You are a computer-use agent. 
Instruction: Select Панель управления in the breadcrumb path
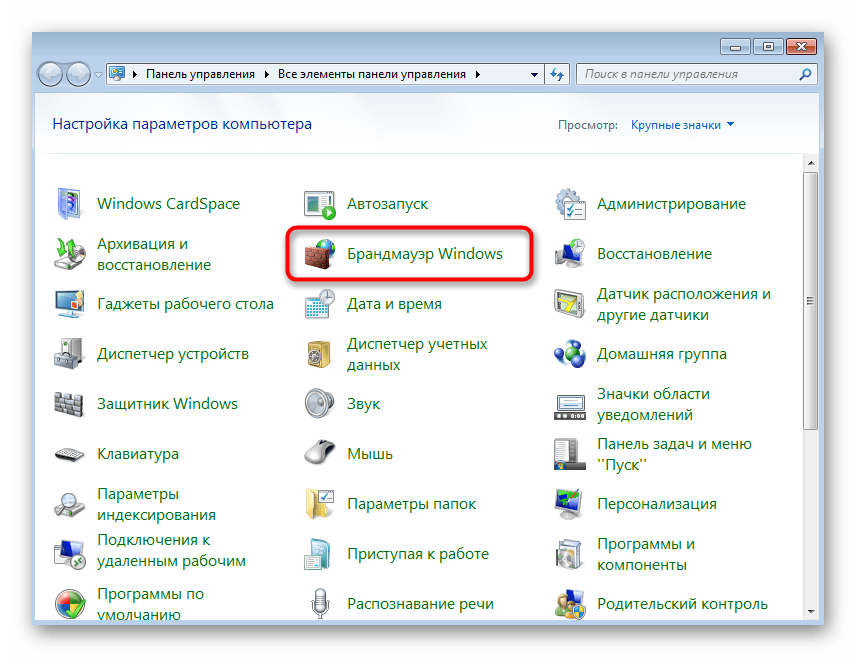click(200, 74)
